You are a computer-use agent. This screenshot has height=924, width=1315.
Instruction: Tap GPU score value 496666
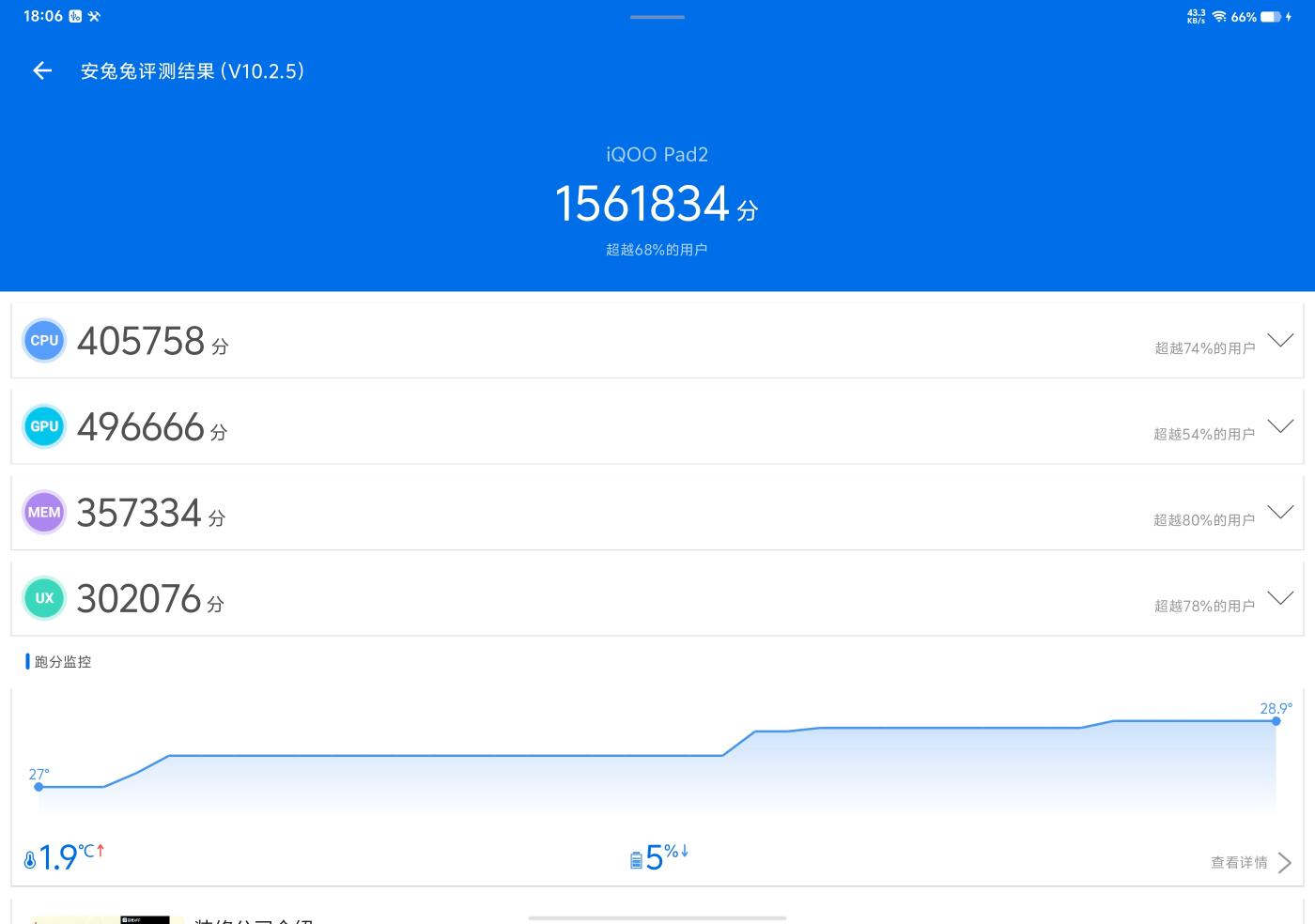click(x=141, y=426)
